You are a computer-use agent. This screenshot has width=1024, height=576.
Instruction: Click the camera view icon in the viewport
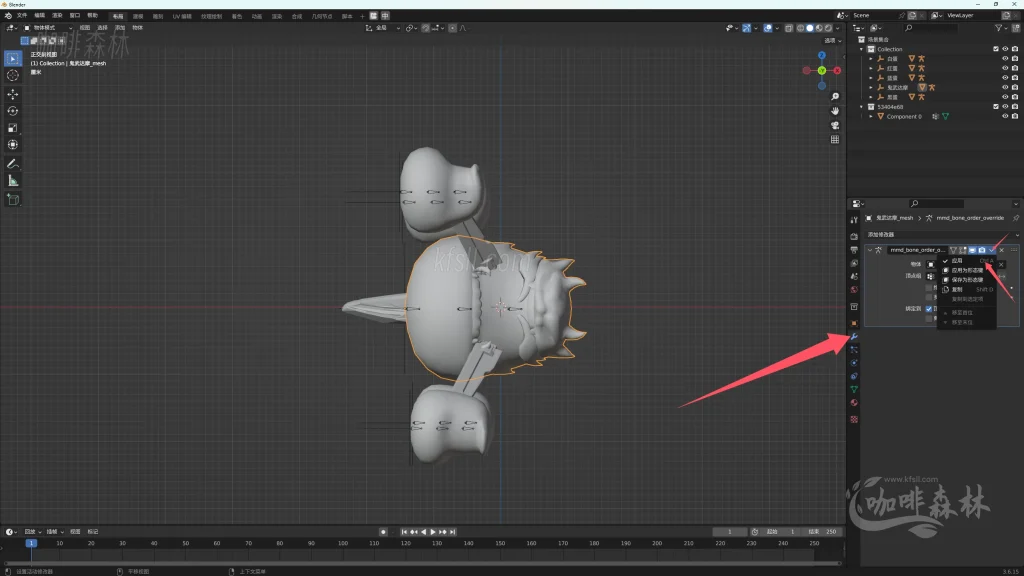click(x=835, y=125)
